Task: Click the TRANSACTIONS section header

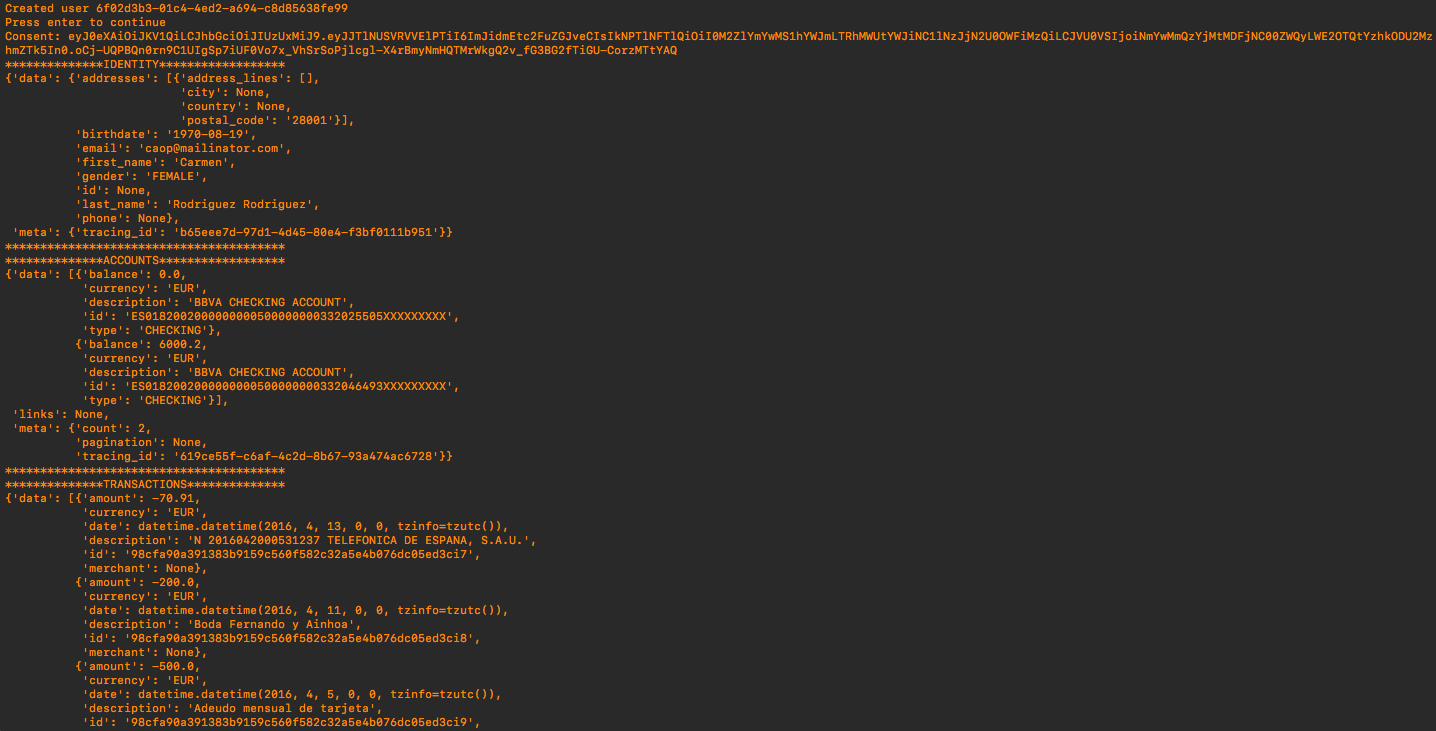Action: 145,484
